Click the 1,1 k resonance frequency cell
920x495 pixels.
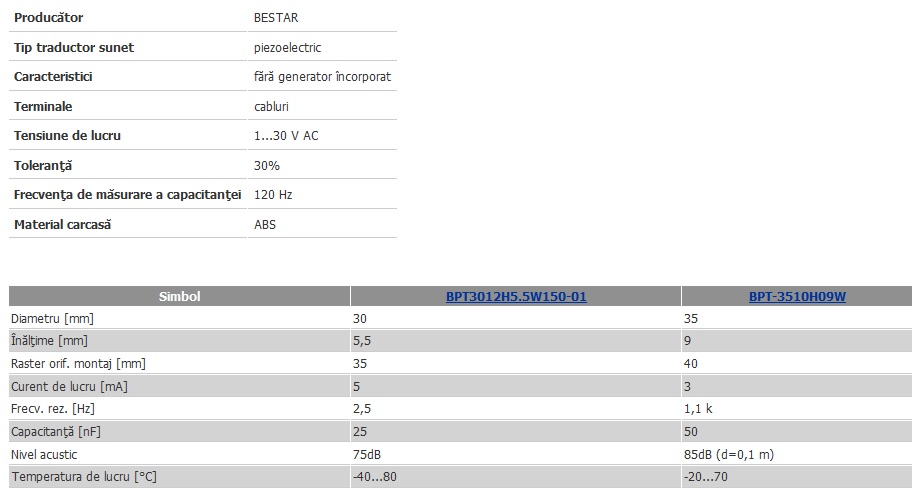tap(698, 409)
